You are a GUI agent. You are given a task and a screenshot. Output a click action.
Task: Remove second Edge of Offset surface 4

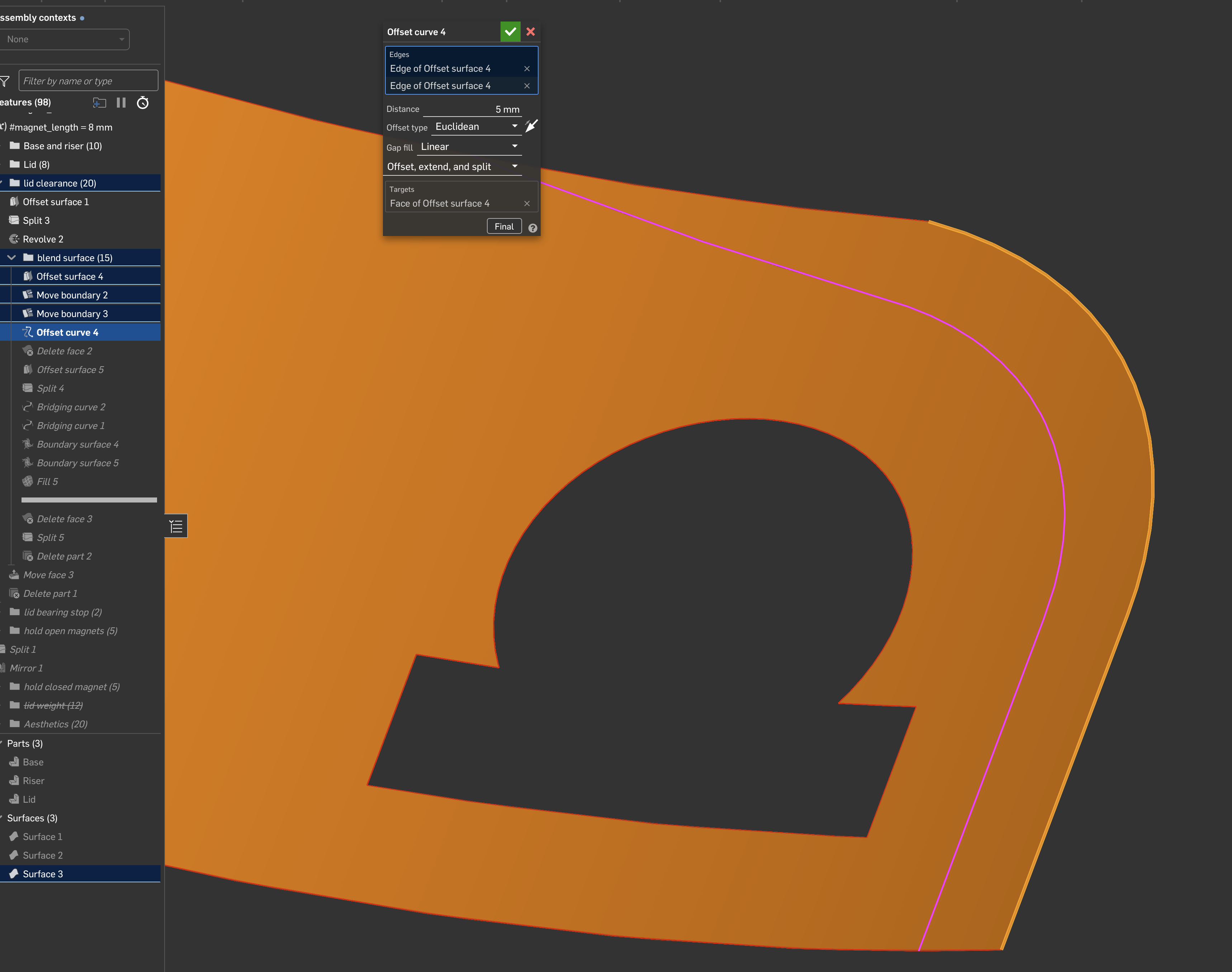(527, 86)
